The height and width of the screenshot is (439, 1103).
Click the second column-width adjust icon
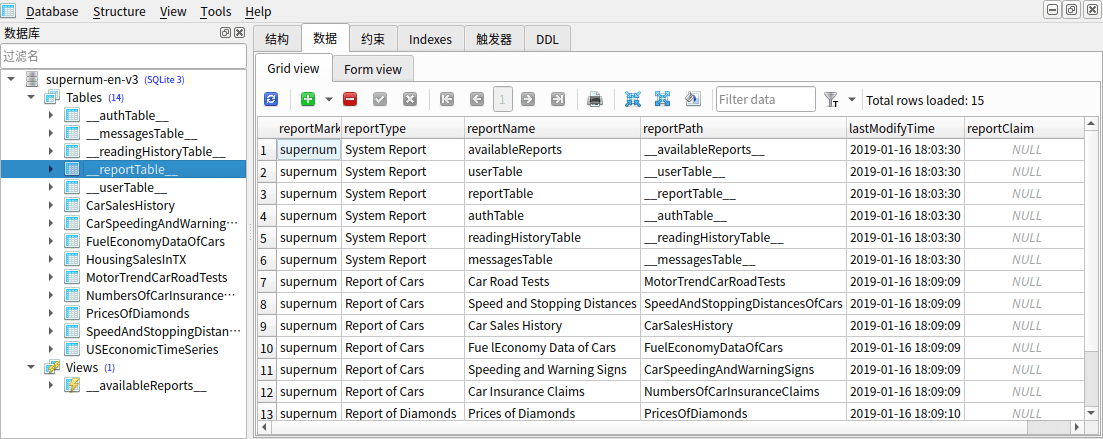662,99
